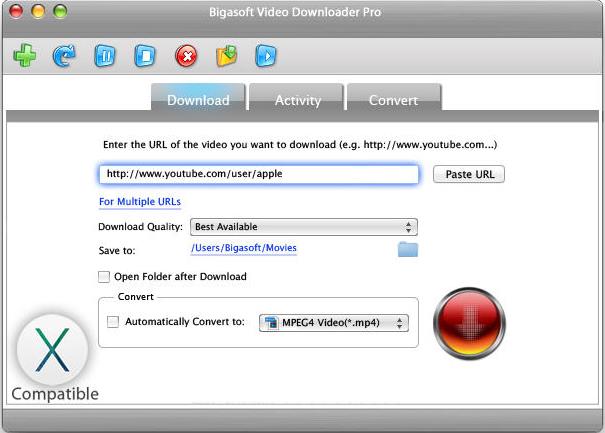Image resolution: width=605 pixels, height=433 pixels.
Task: Enable Open Folder after Download checkbox
Action: click(x=104, y=277)
